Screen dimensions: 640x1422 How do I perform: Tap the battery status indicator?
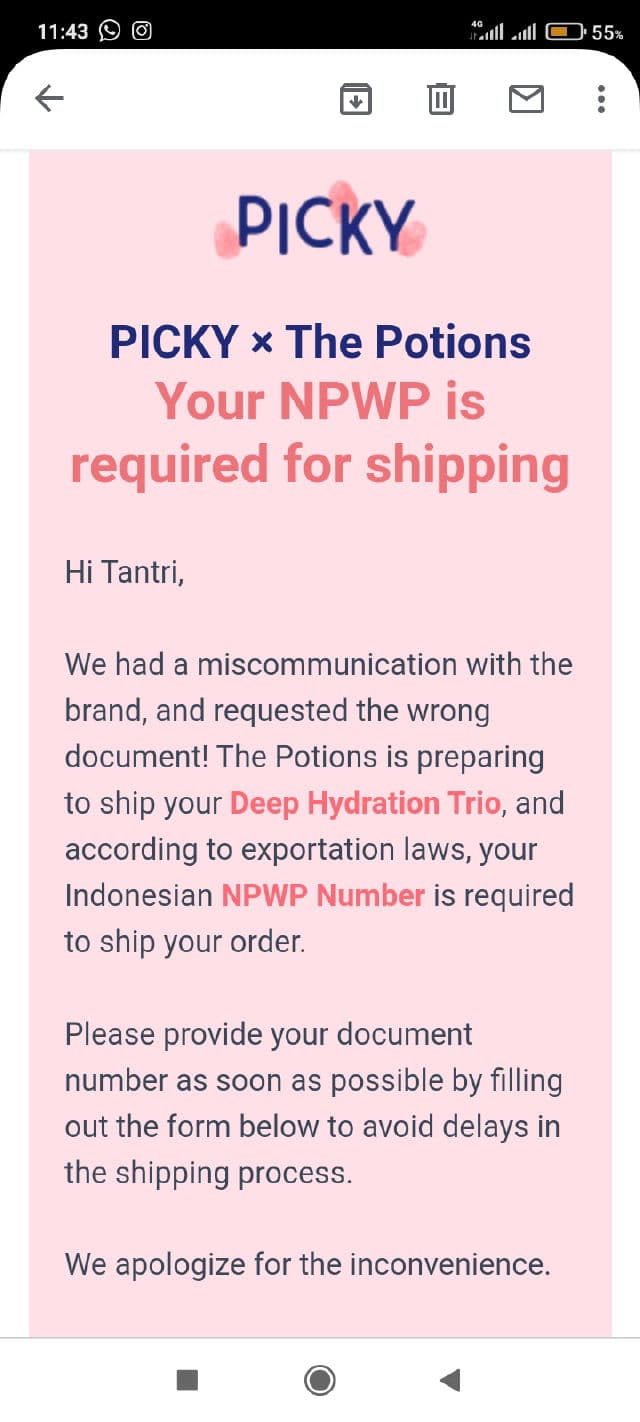coord(566,32)
